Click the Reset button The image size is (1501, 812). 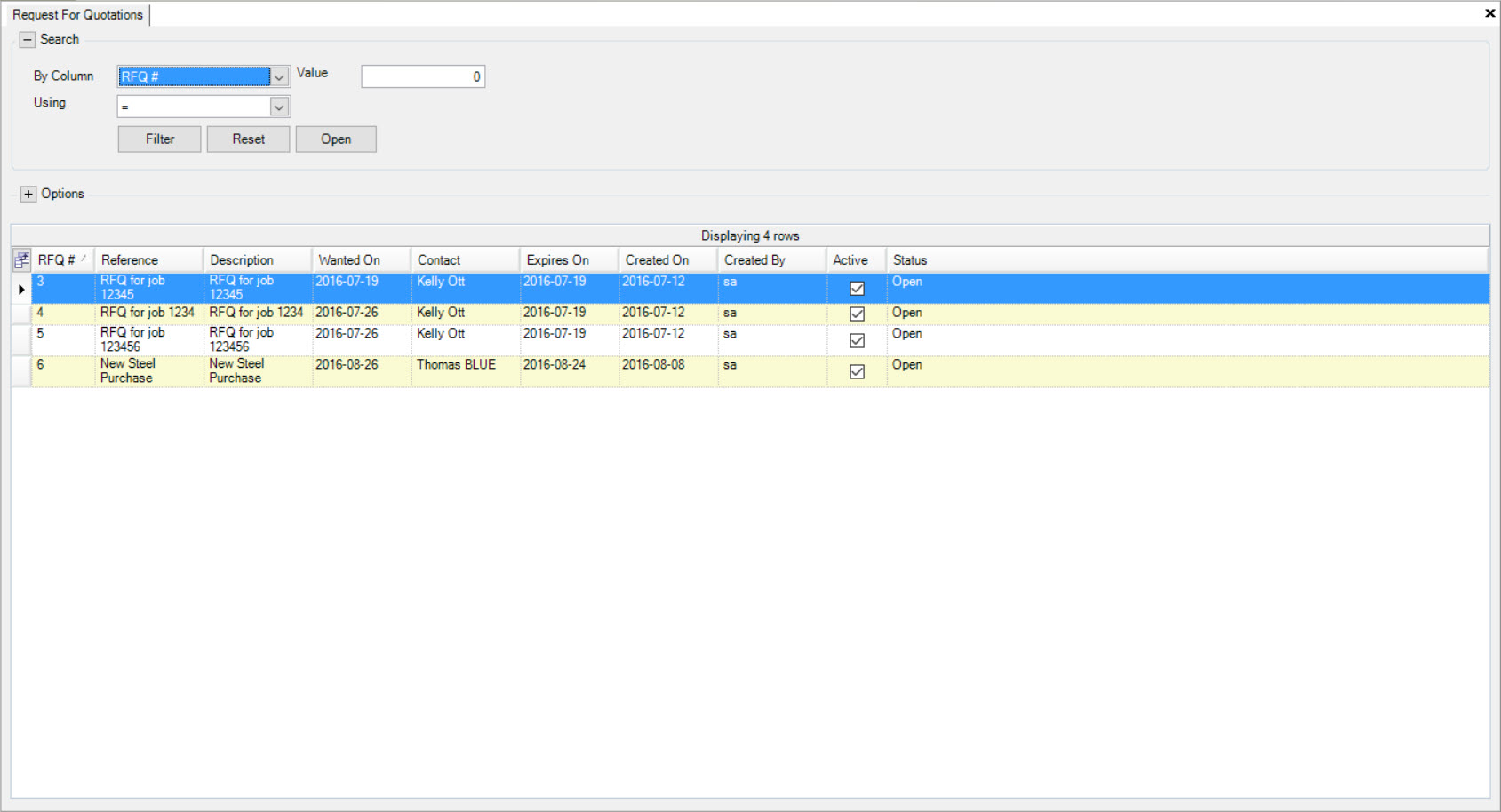pyautogui.click(x=248, y=139)
